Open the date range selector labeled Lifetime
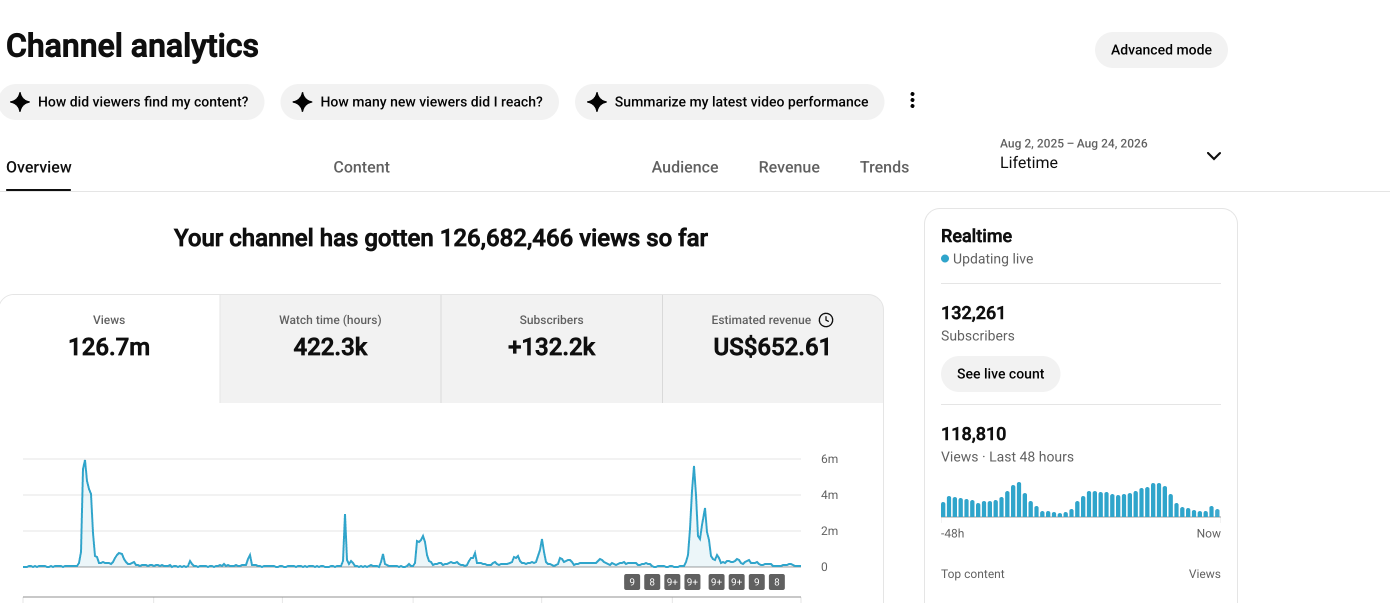1390x603 pixels. (x=1111, y=154)
